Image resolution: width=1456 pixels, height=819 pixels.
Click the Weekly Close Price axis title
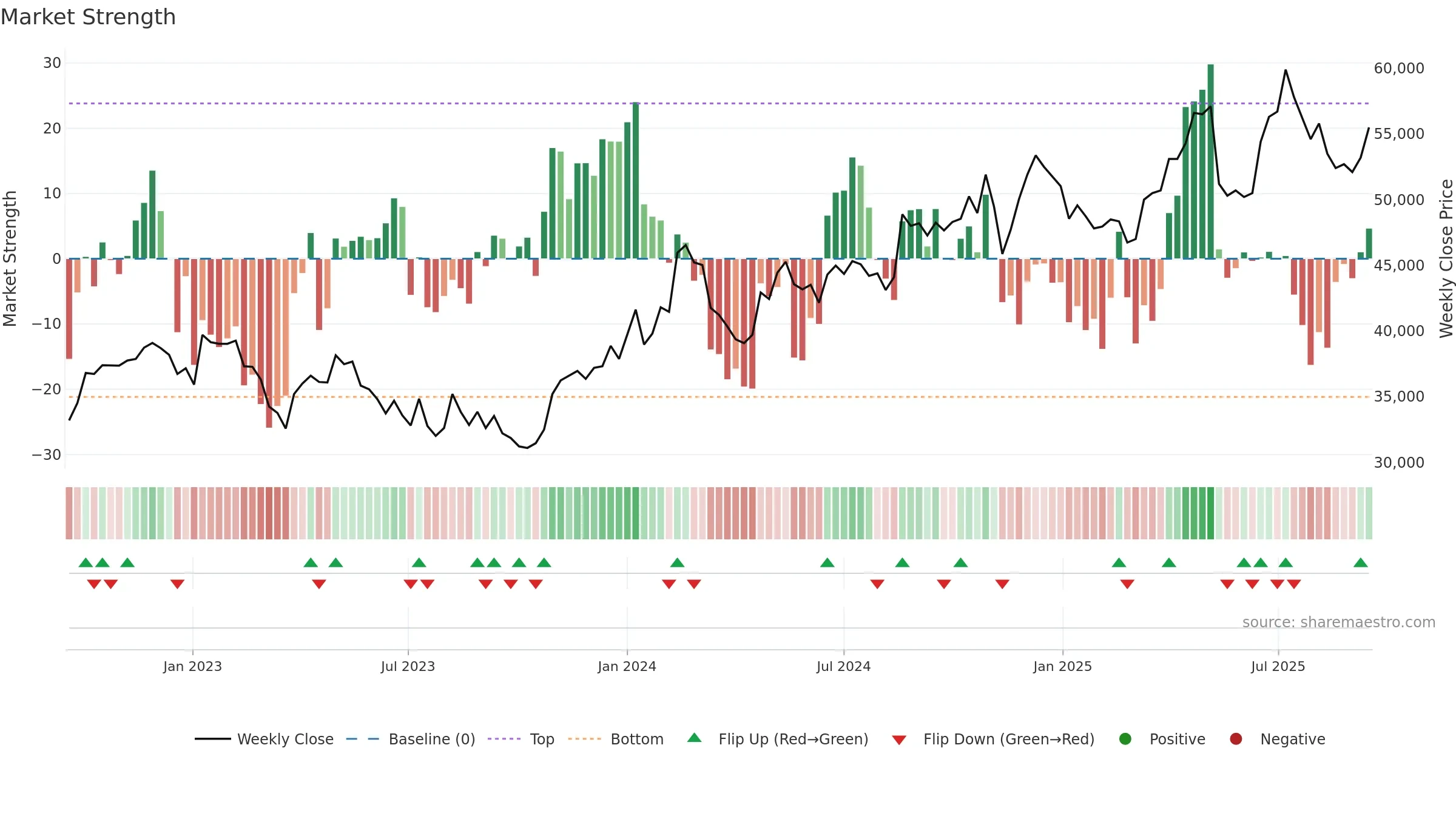click(1446, 258)
